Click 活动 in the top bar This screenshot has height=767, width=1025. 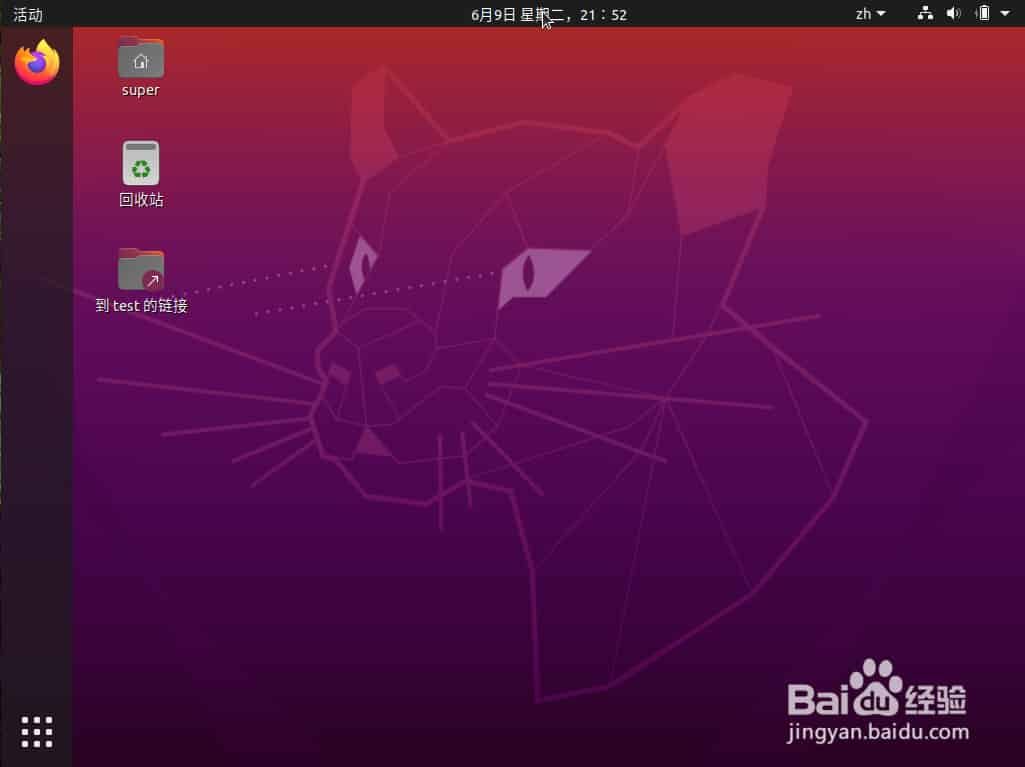point(26,14)
